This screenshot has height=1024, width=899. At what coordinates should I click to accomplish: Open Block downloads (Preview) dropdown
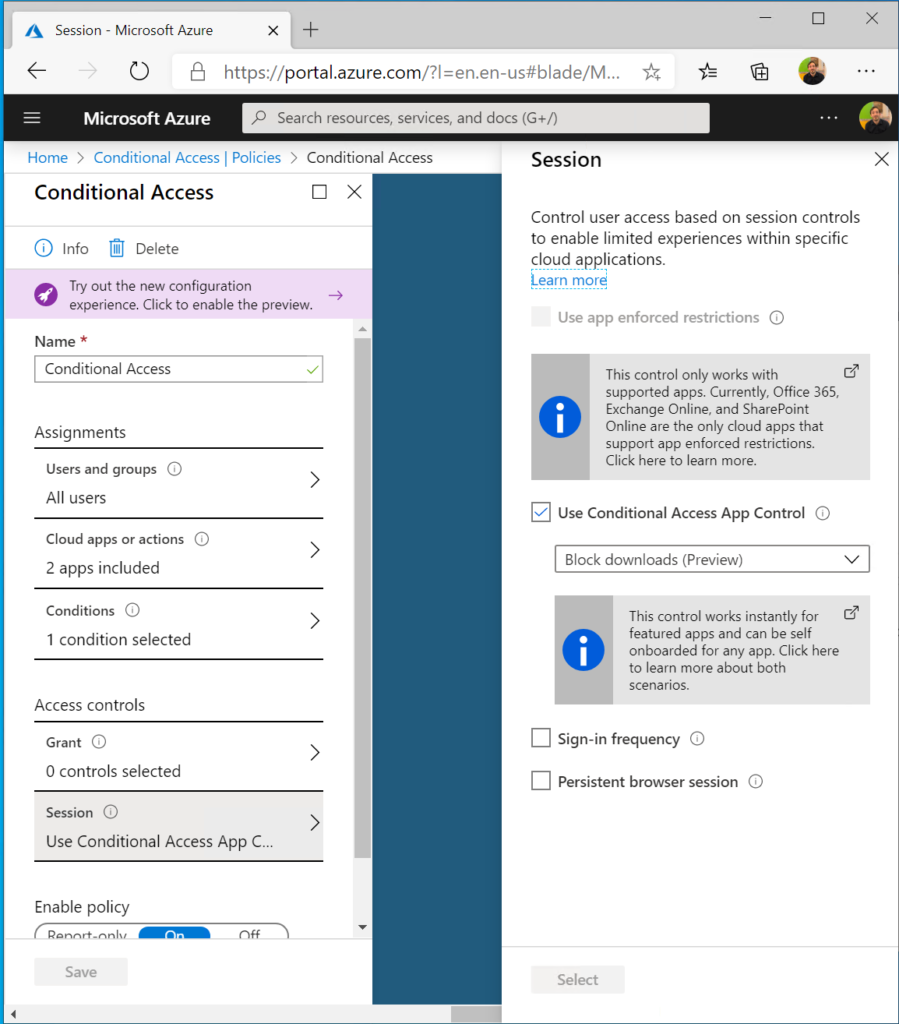tap(712, 559)
